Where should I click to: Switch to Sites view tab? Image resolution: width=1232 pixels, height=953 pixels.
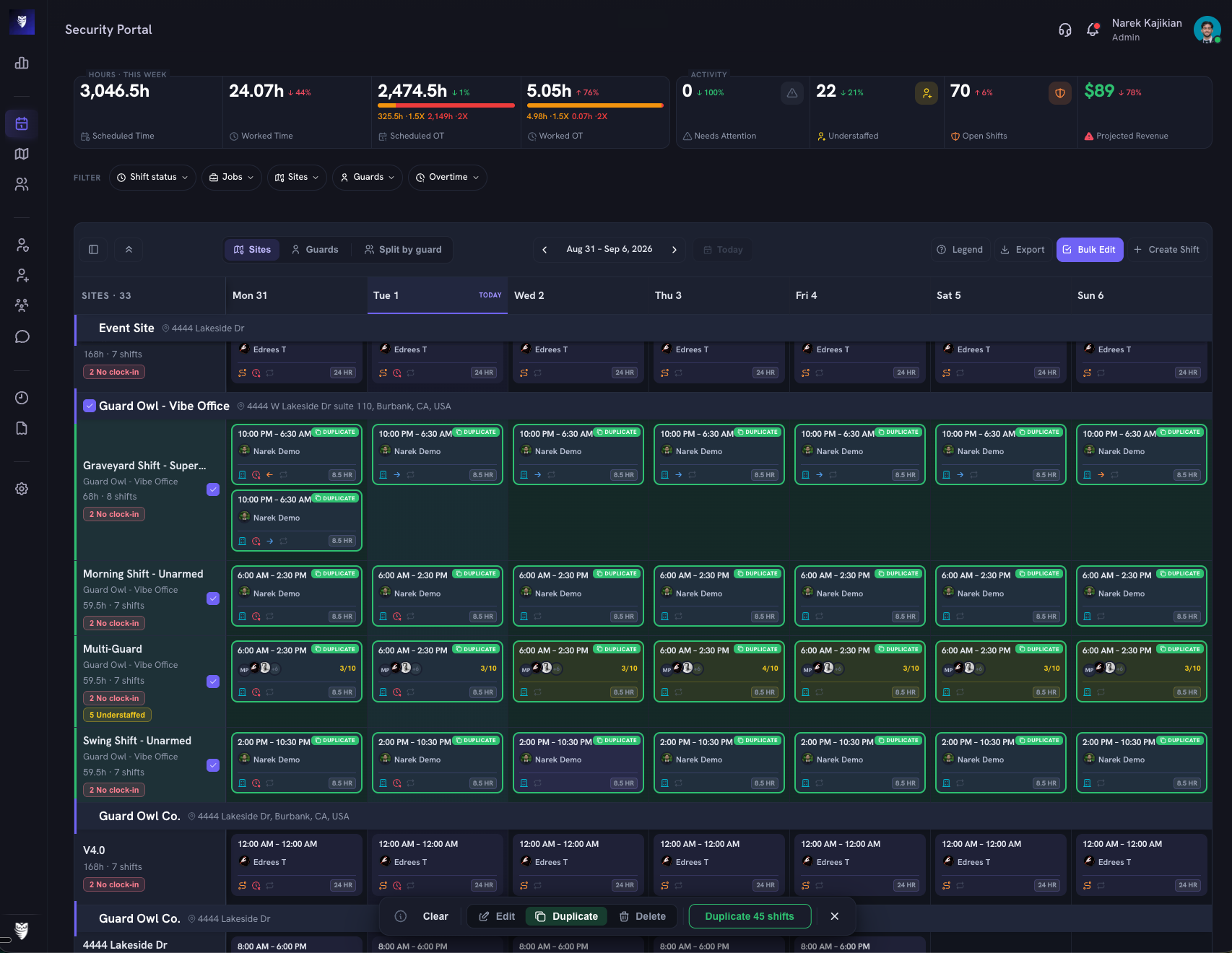coord(252,250)
